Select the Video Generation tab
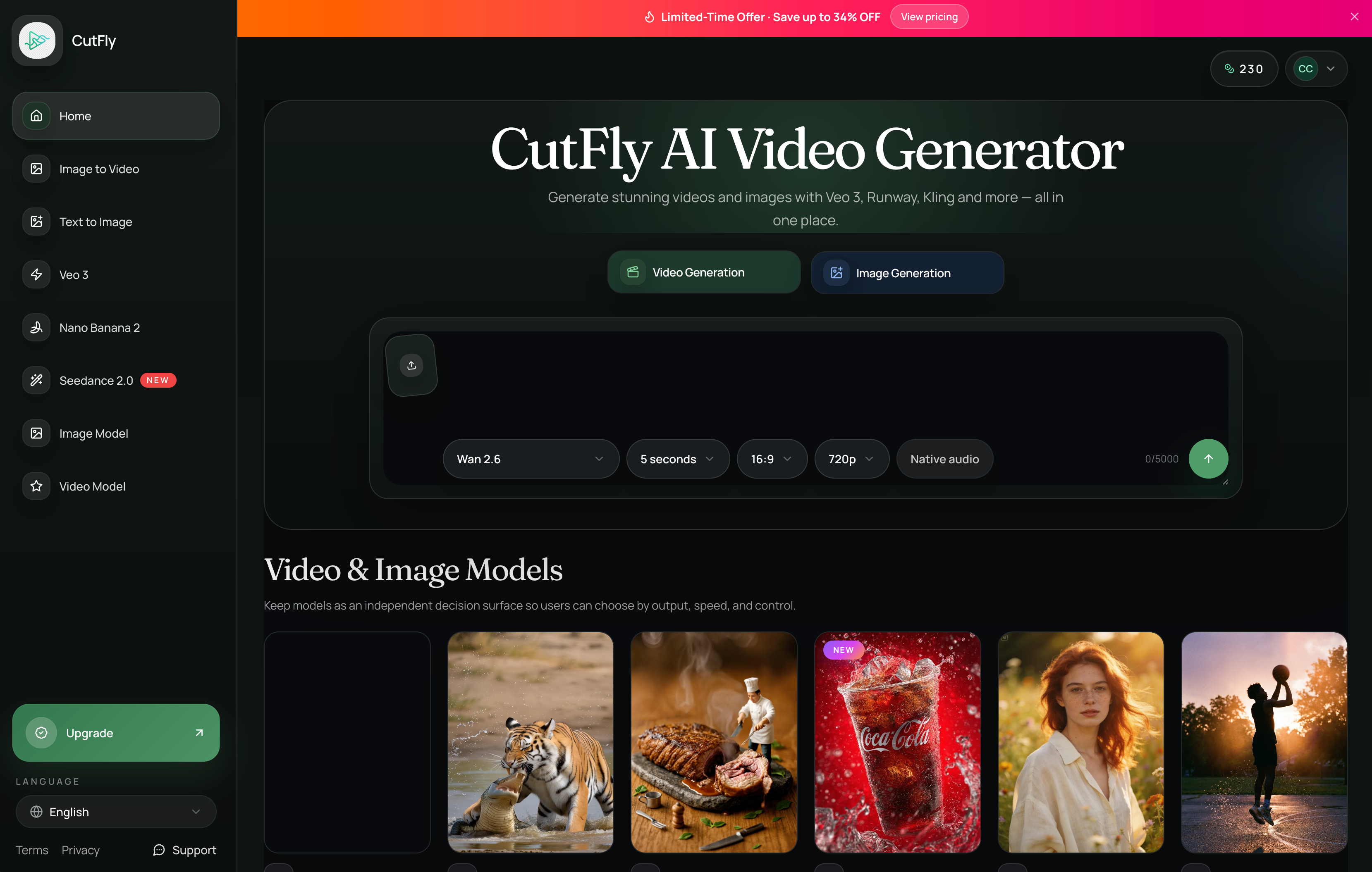 click(703, 272)
